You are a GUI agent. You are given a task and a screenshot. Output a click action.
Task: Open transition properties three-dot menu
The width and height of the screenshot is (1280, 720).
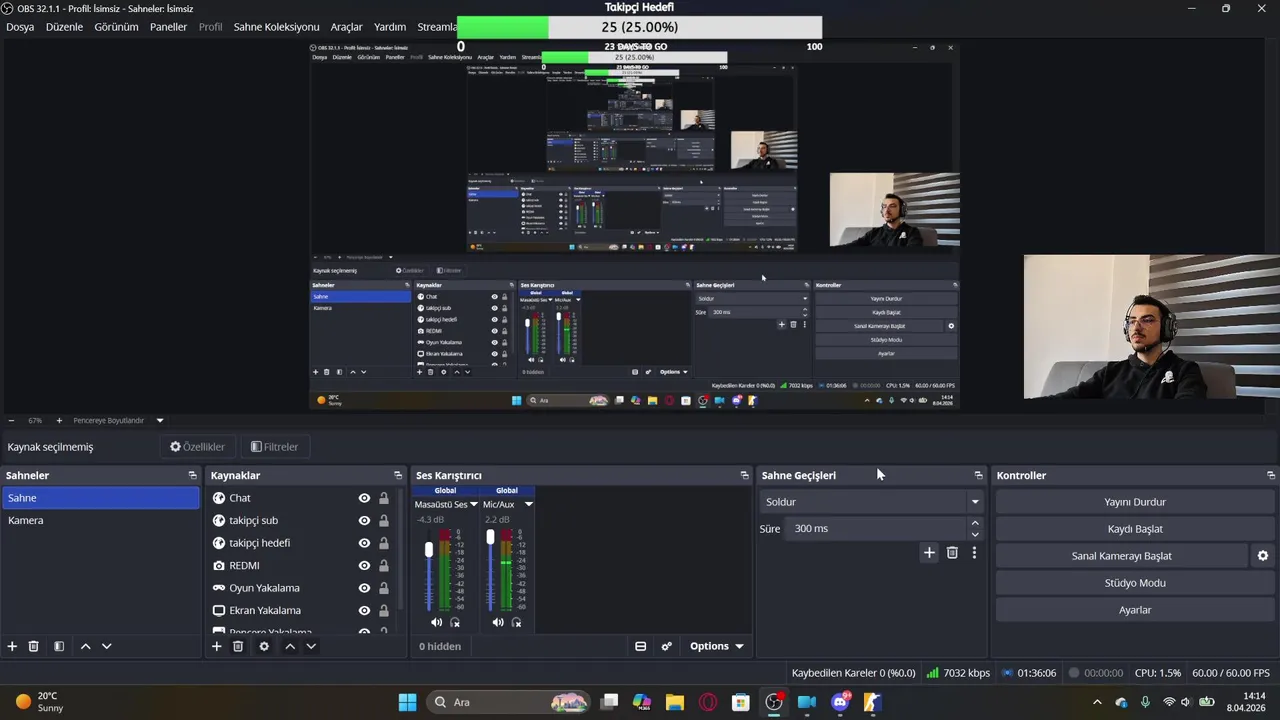[x=974, y=552]
